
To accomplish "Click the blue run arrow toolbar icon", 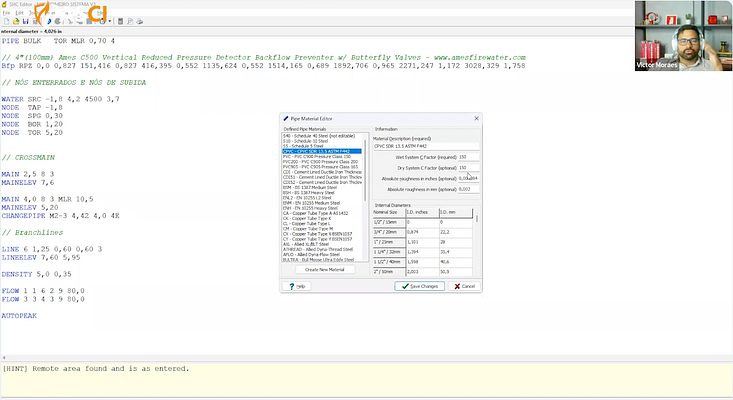I will 49,21.
